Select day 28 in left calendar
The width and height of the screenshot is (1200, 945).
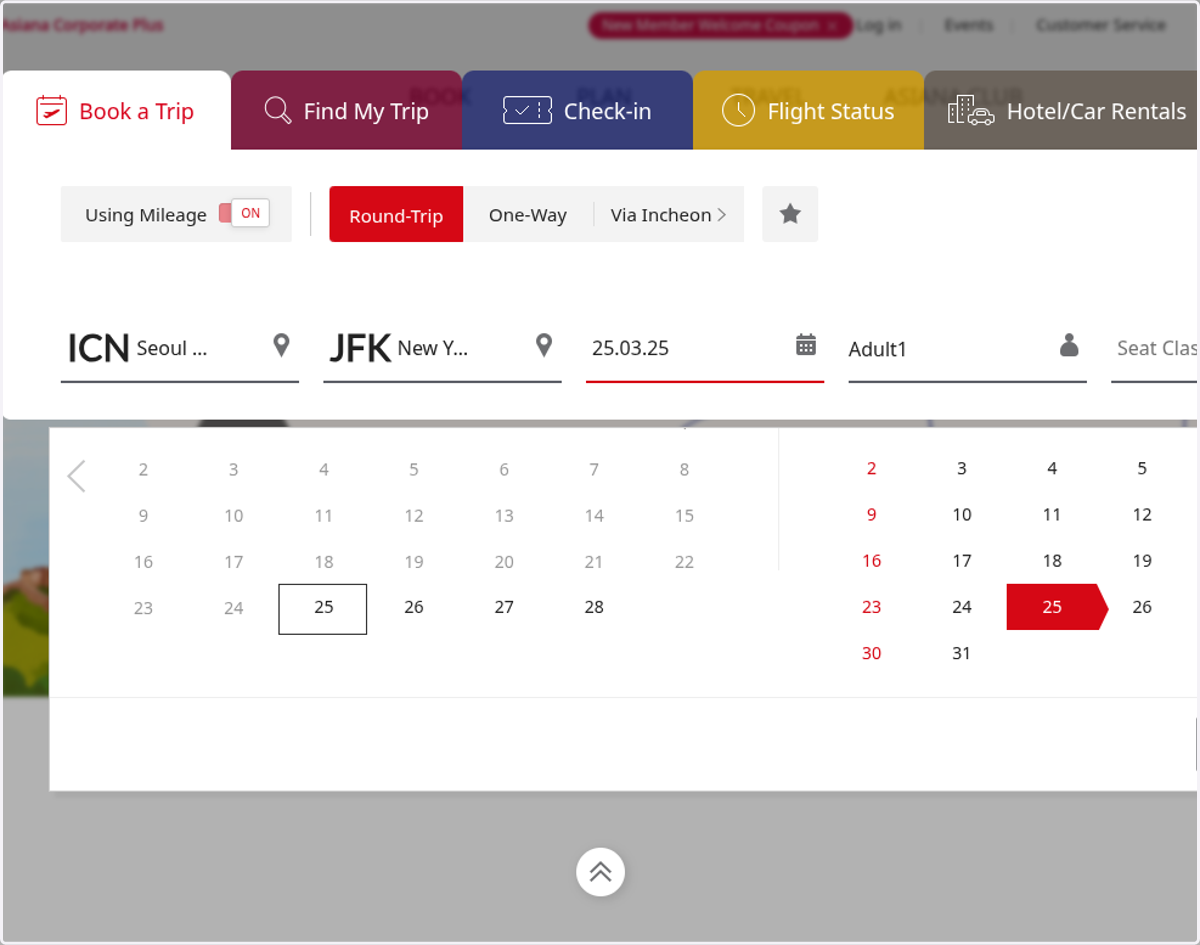point(594,607)
